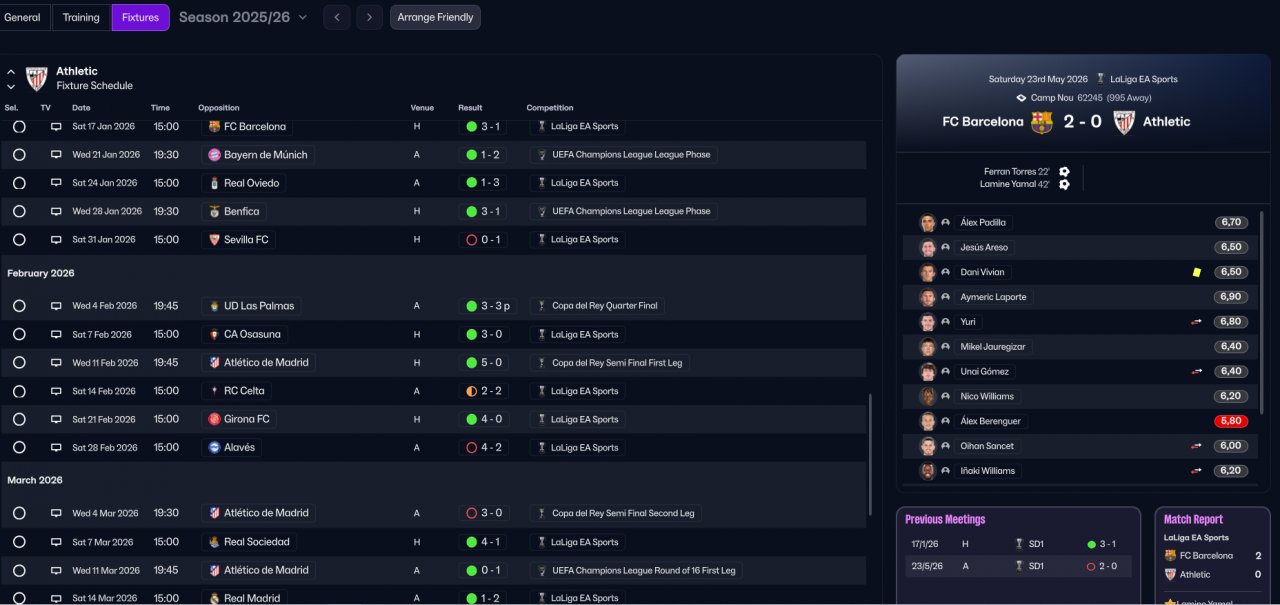Select the Girona FC fixture radio
1280x605 pixels.
click(x=19, y=419)
